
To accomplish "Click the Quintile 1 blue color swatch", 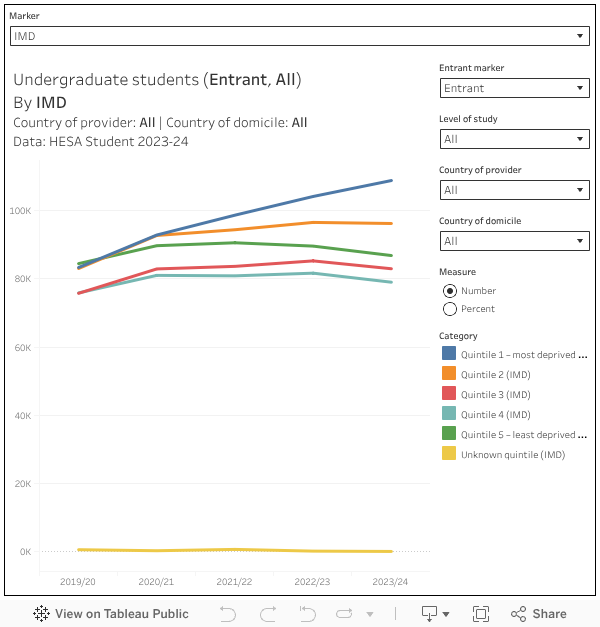I will point(449,355).
